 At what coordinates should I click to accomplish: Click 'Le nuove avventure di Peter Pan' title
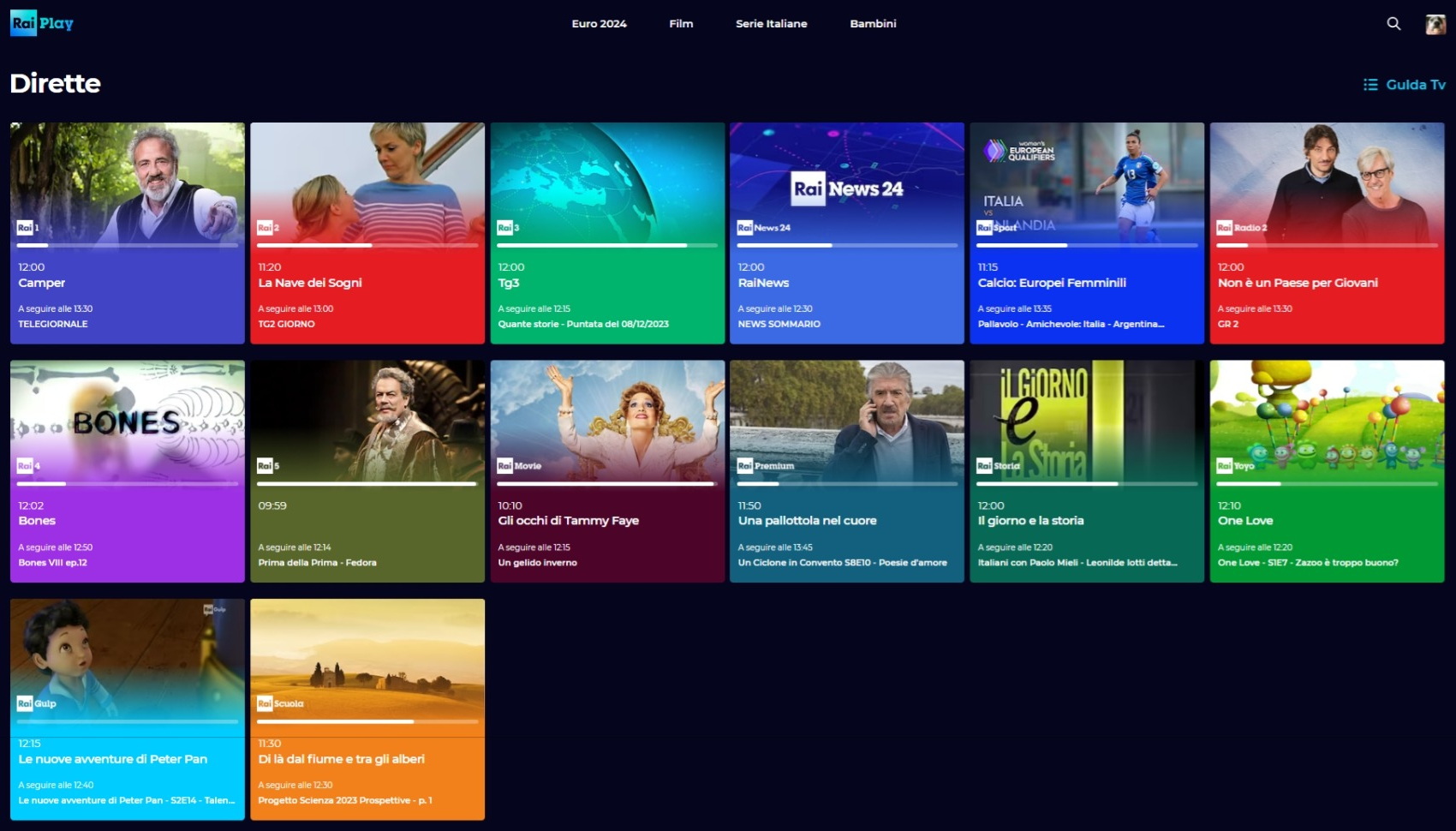(113, 759)
